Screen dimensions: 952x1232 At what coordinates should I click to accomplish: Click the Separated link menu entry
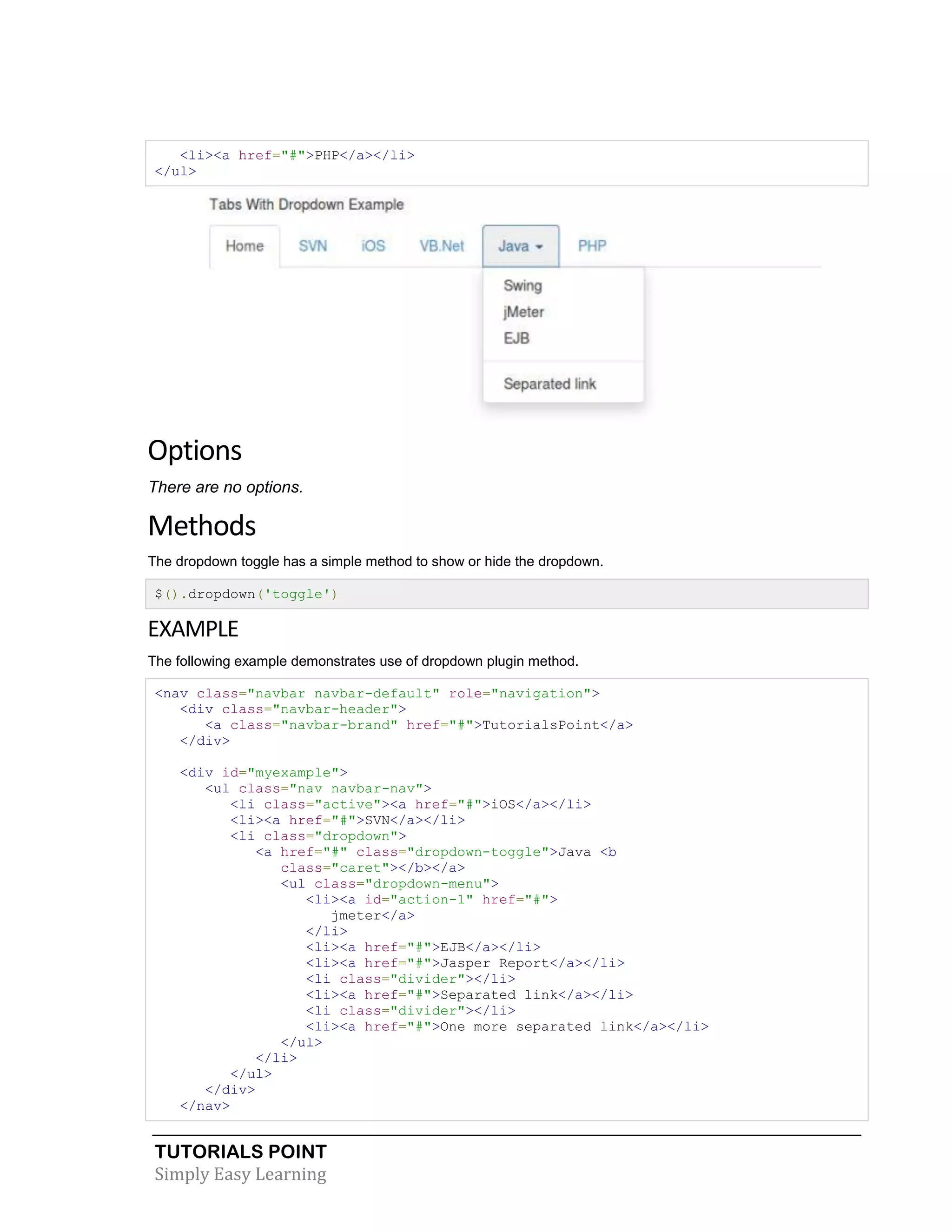click(x=549, y=384)
